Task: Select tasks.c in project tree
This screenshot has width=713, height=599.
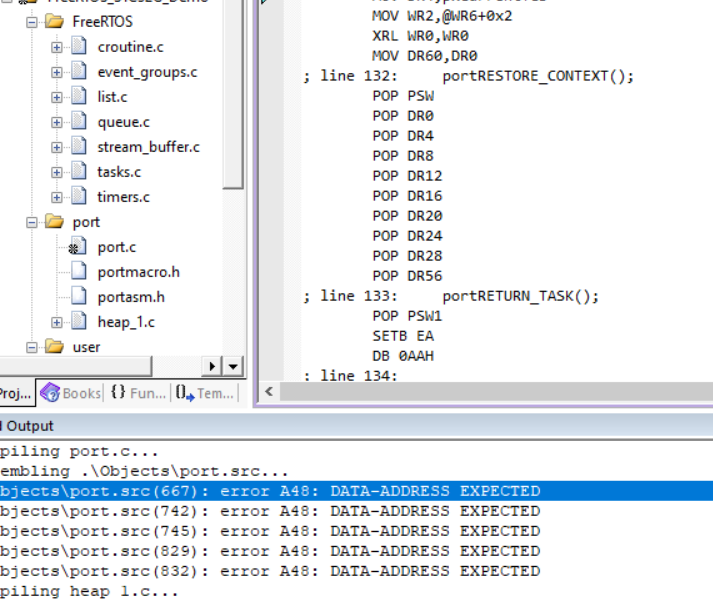Action: pyautogui.click(x=119, y=172)
